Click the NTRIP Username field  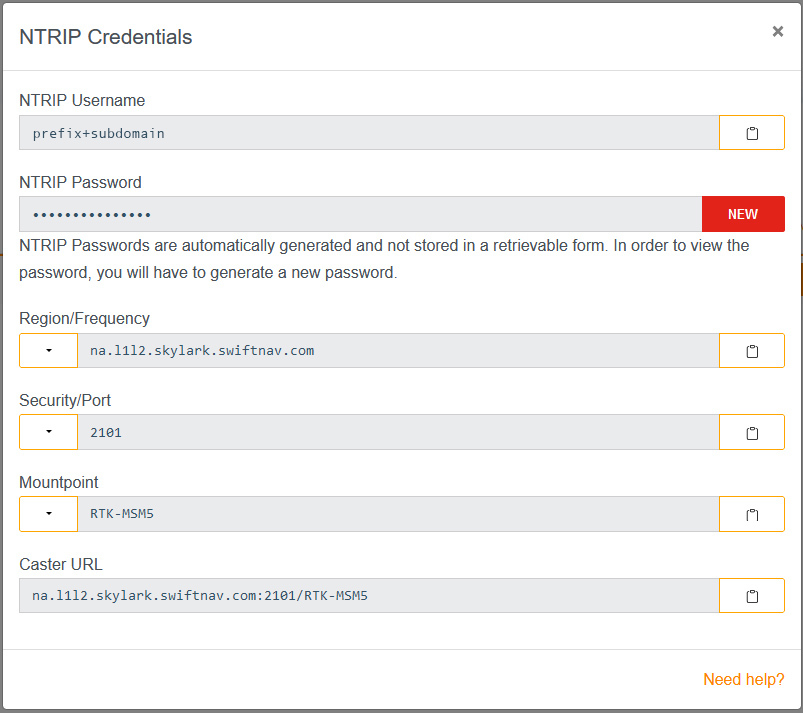[368, 133]
